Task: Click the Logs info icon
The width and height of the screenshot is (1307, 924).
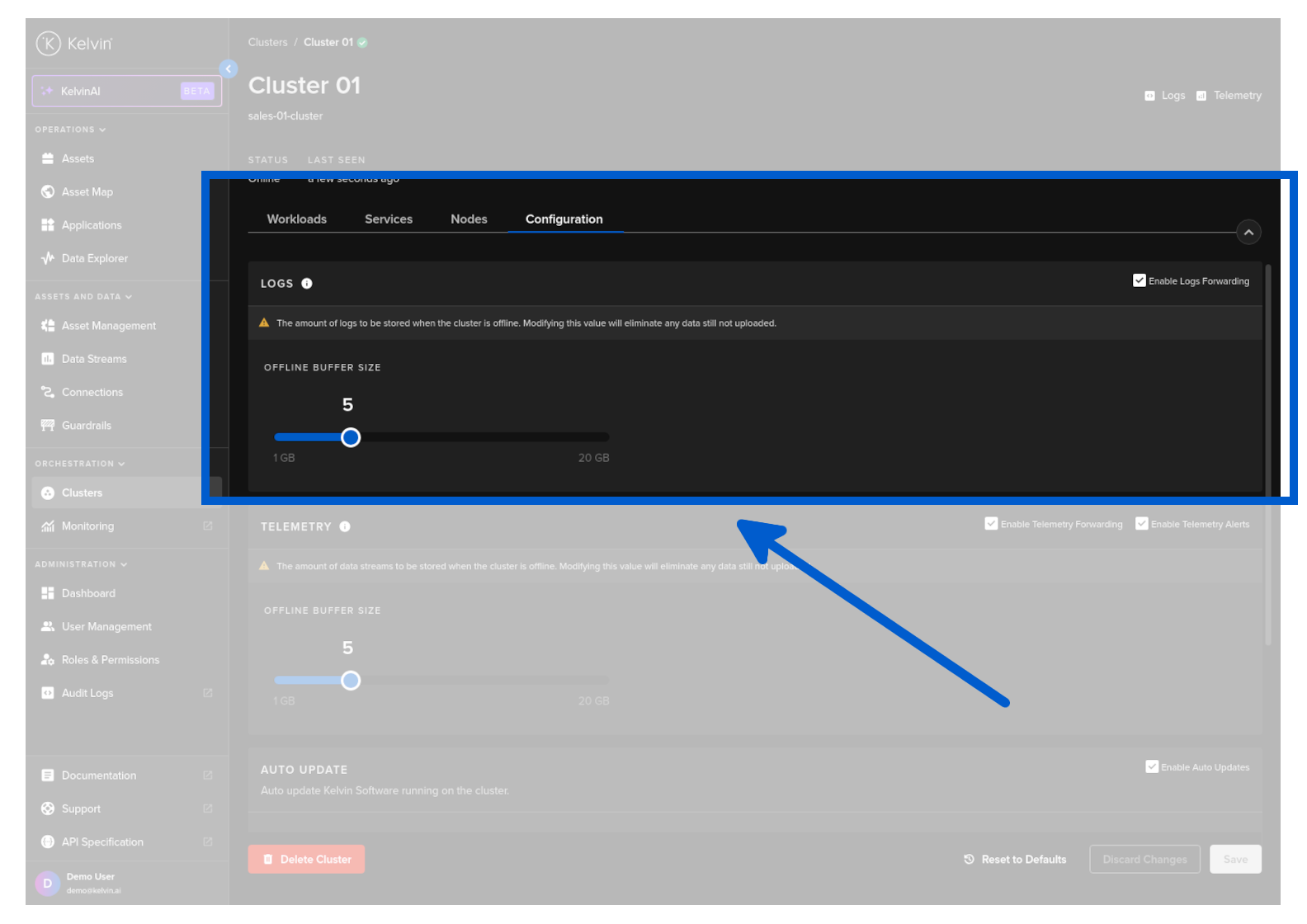Action: 307,284
